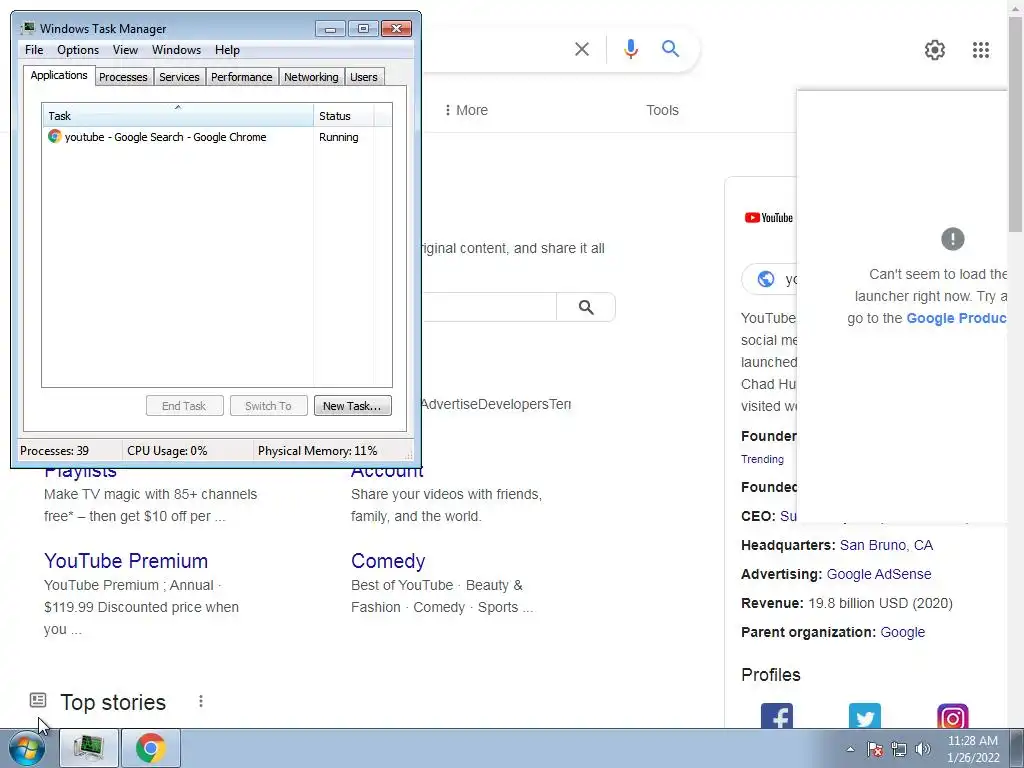Click the YouTube site search input field
This screenshot has width=1024, height=768.
[489, 307]
